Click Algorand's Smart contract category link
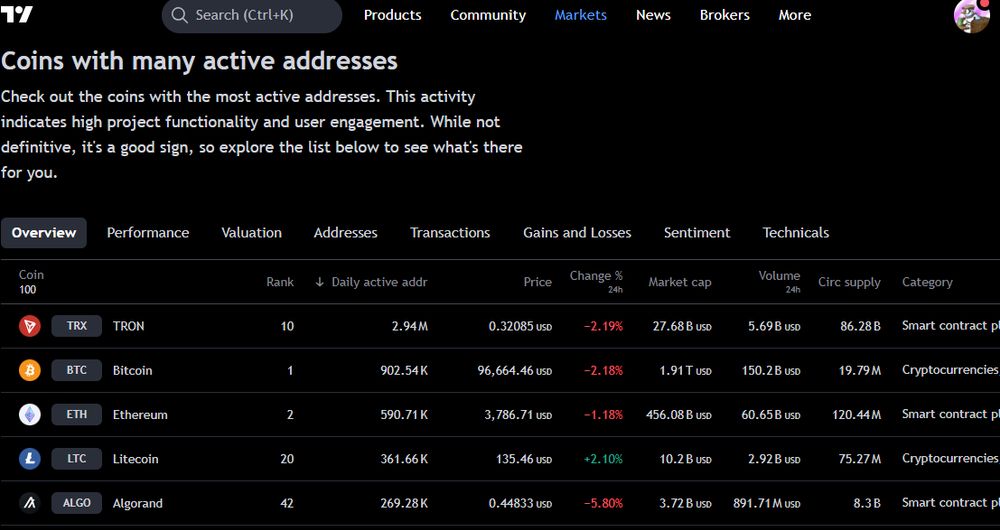The height and width of the screenshot is (530, 1000). (950, 503)
